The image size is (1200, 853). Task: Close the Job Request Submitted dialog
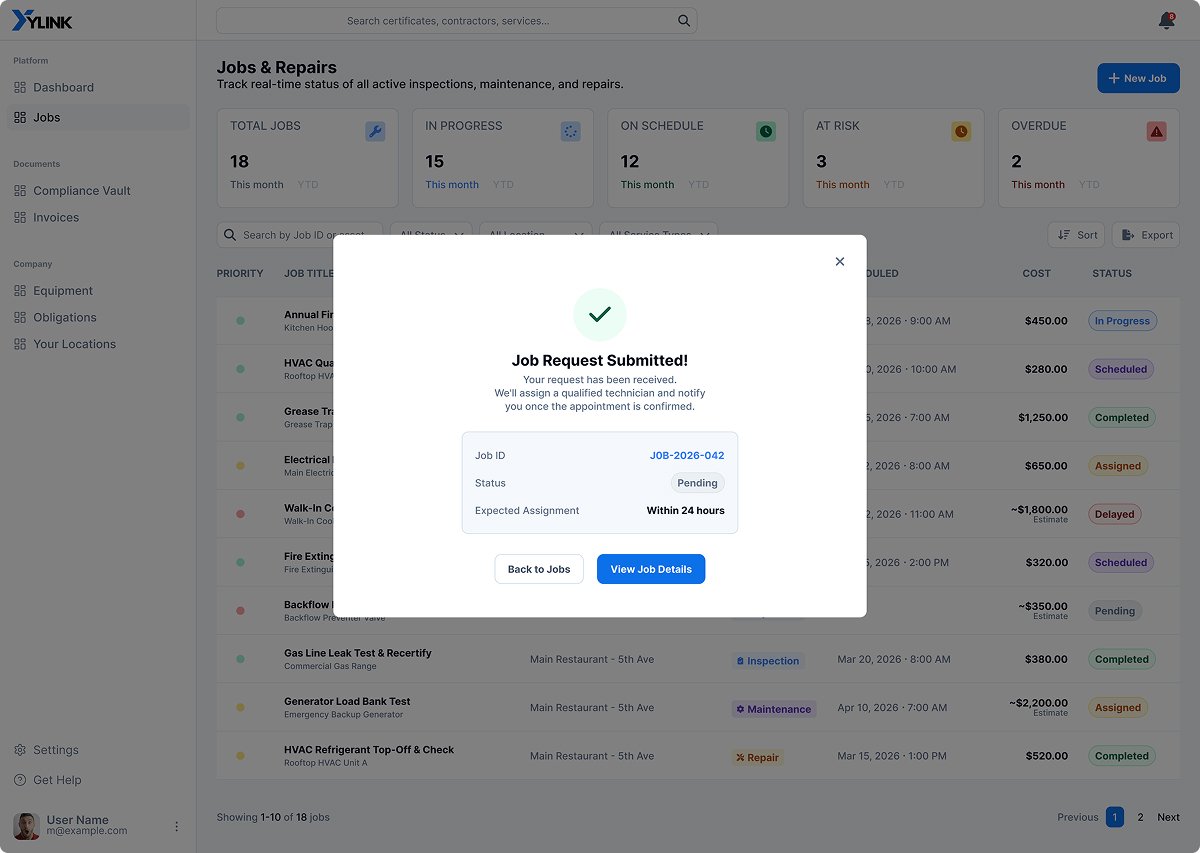[840, 262]
